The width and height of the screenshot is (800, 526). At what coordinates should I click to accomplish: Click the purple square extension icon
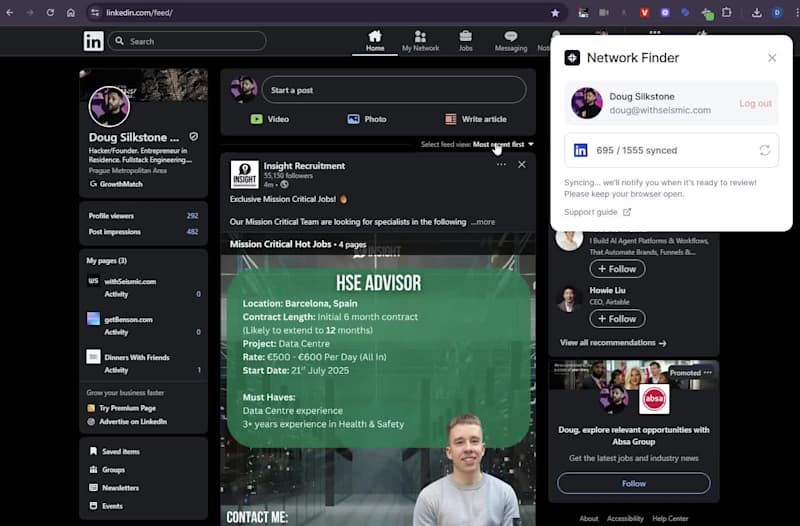(665, 13)
